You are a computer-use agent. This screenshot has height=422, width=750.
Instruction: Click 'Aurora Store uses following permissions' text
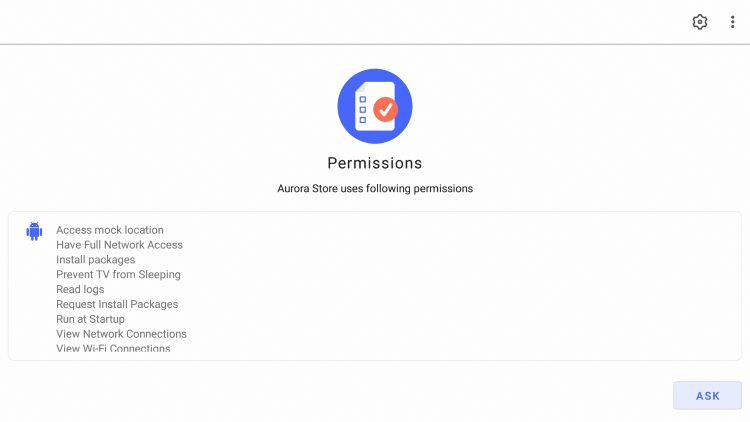pyautogui.click(x=375, y=189)
